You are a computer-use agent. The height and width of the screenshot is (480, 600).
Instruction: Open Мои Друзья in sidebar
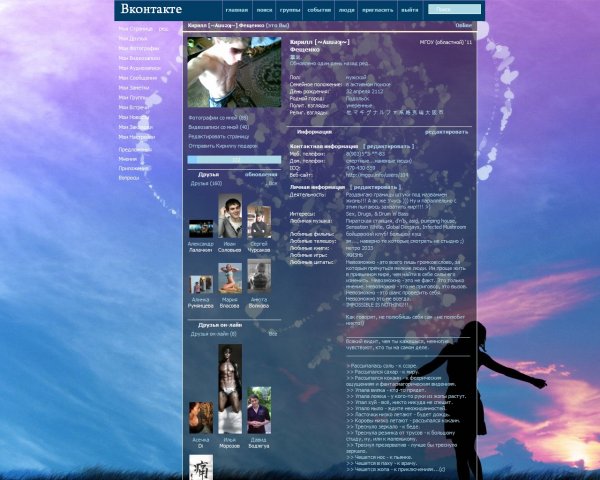(x=133, y=39)
